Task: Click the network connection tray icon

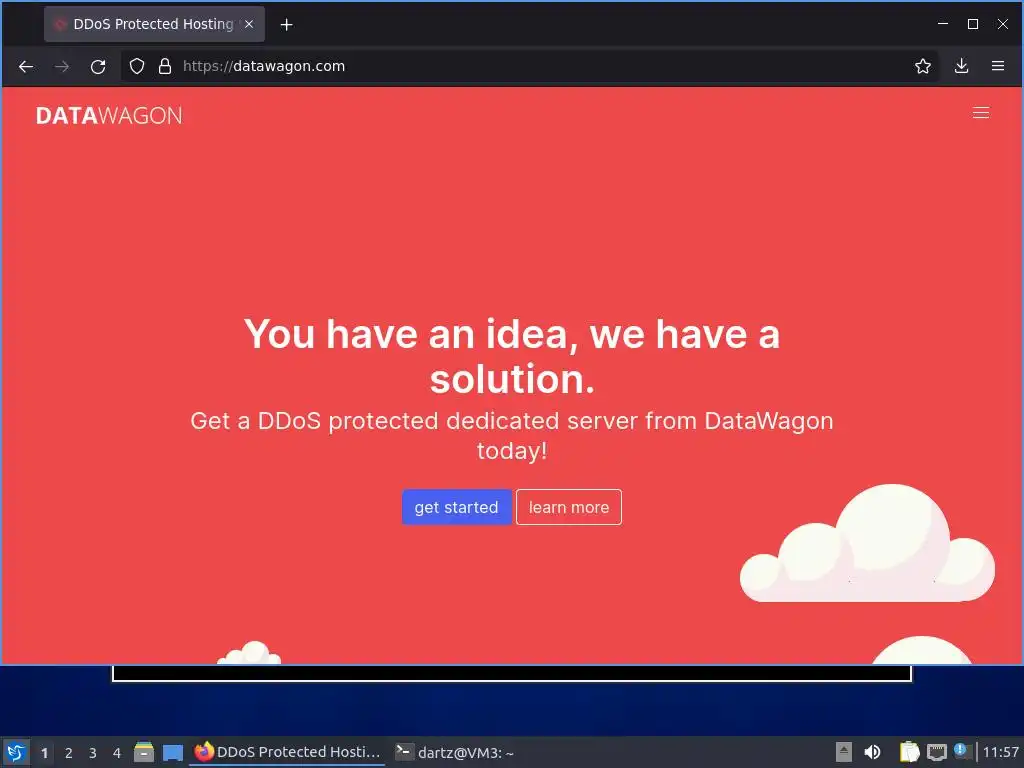Action: pyautogui.click(x=936, y=752)
